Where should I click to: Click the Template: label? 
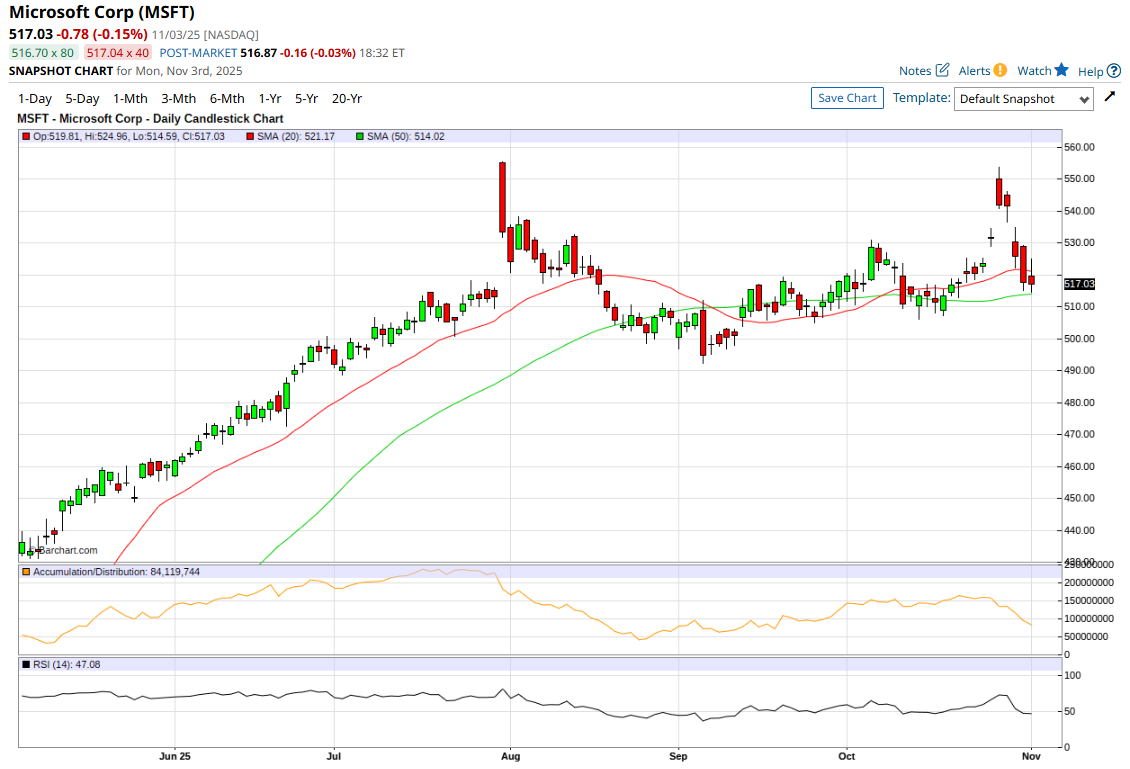point(922,97)
